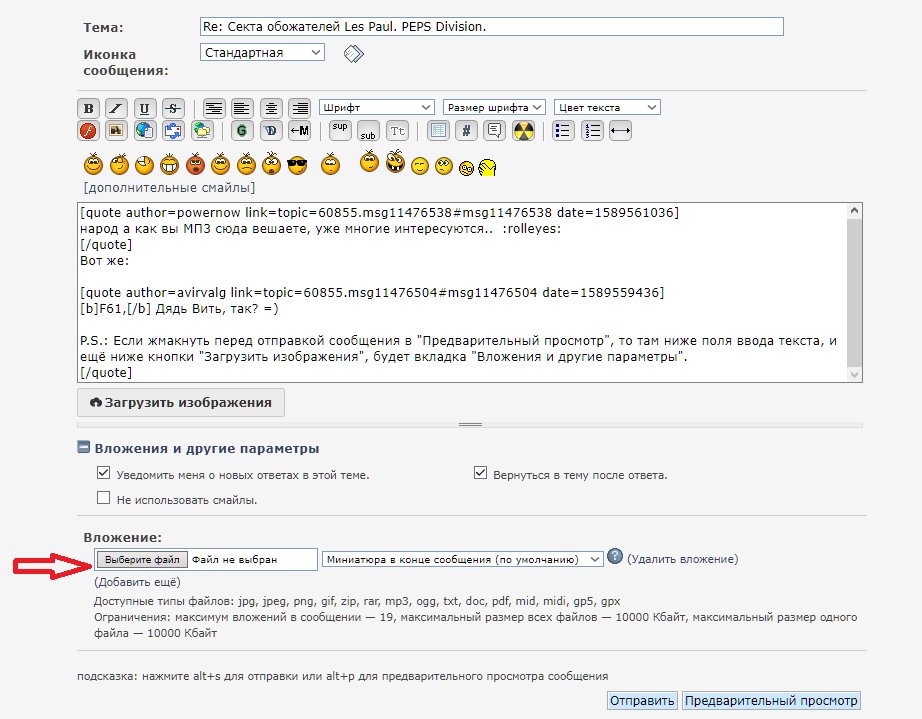Screen dimensions: 922x719
Task: Apply D shadow text effect
Action: [x=271, y=131]
